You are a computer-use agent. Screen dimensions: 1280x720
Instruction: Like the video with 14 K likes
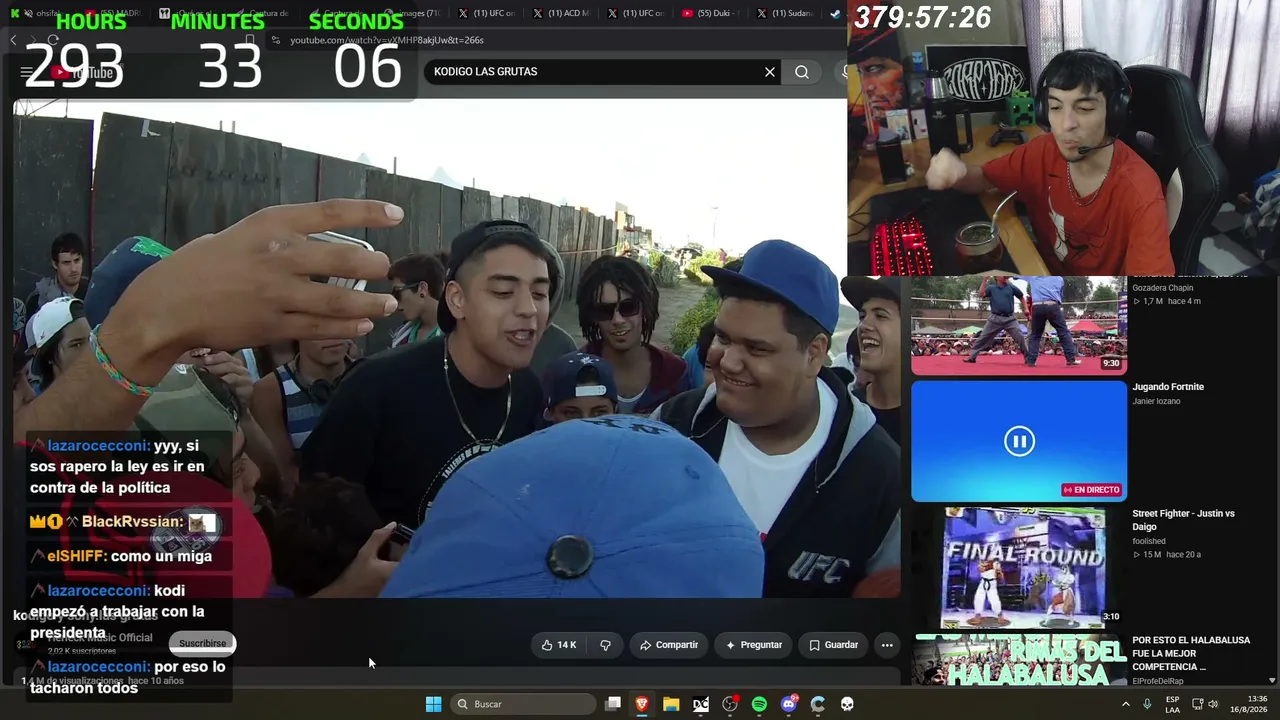559,645
